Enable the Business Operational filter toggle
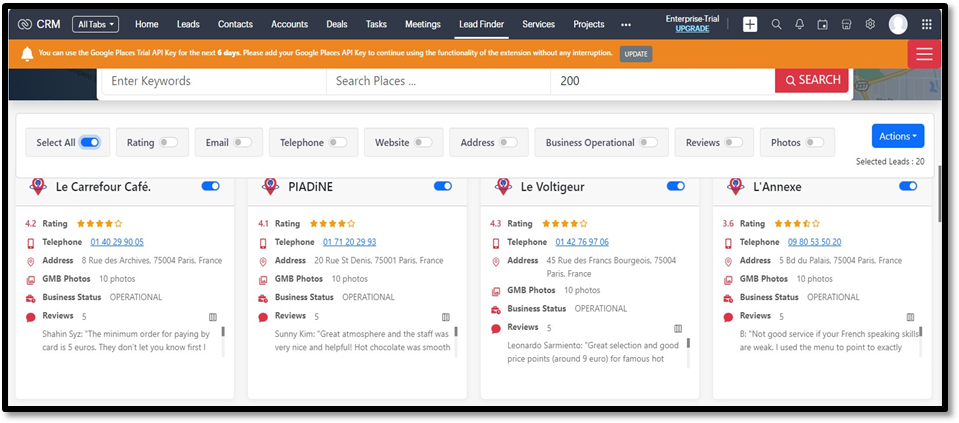The width and height of the screenshot is (959, 423). click(648, 142)
